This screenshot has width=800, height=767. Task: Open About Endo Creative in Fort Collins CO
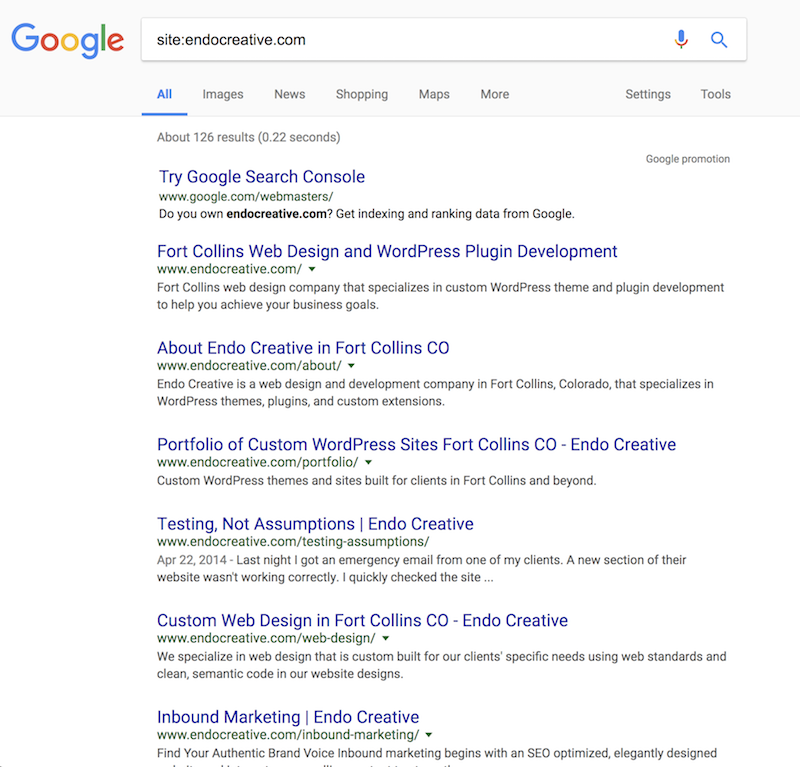tap(303, 348)
